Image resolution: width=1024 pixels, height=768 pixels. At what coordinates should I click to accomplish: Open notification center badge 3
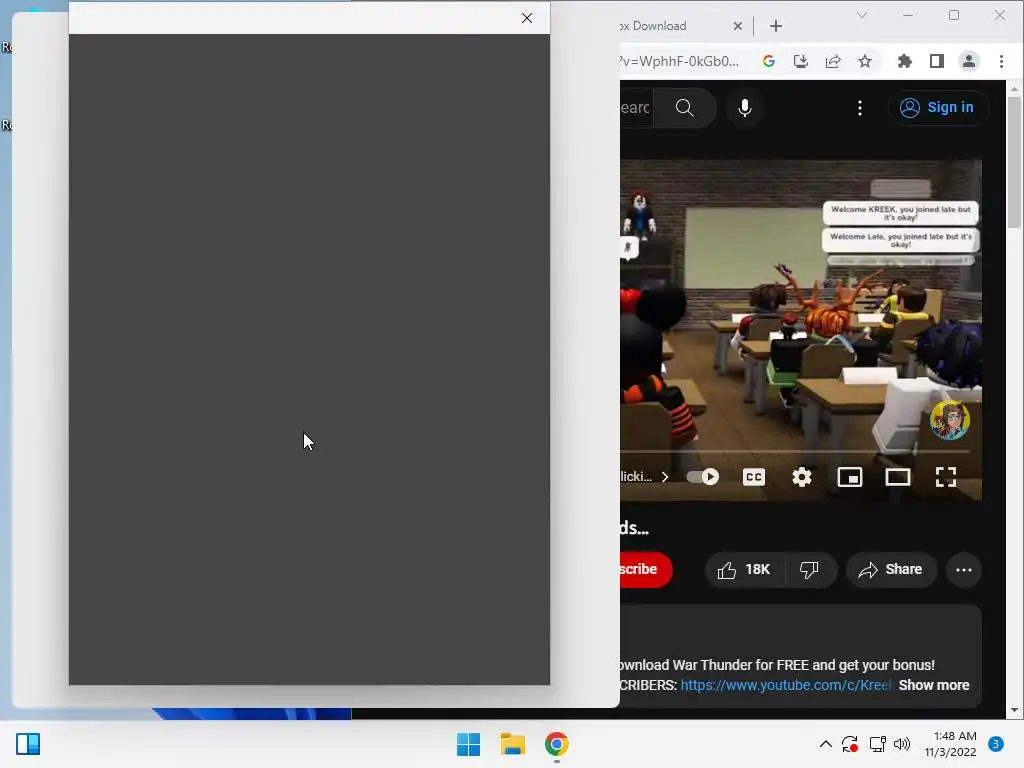pyautogui.click(x=996, y=744)
